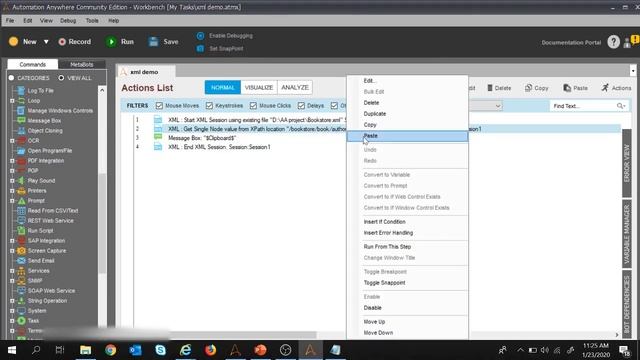Open the Debug menu
This screenshot has width=640, height=360.
pyautogui.click(x=68, y=20)
